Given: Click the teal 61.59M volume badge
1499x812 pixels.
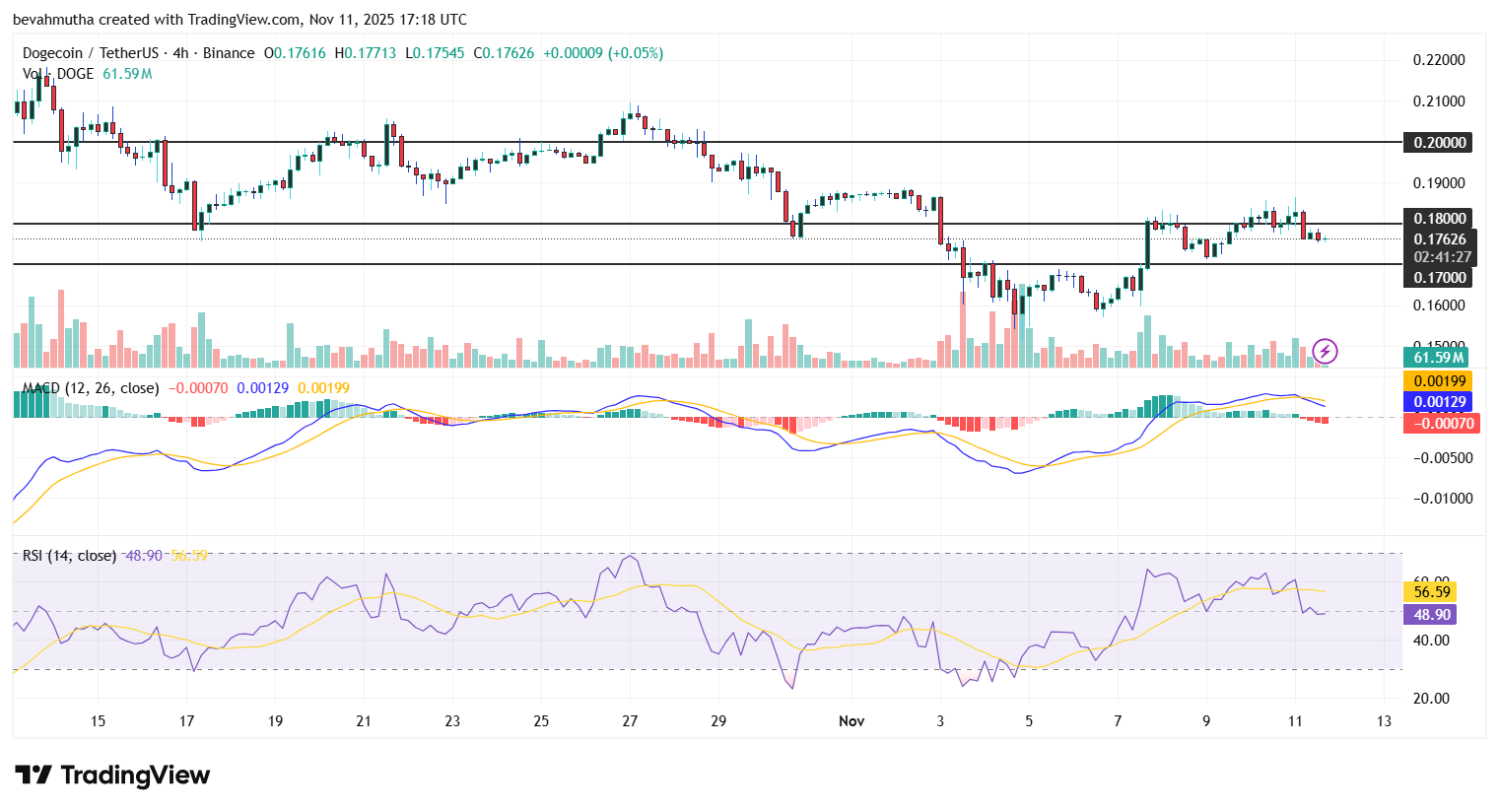Looking at the screenshot, I should coord(1437,357).
